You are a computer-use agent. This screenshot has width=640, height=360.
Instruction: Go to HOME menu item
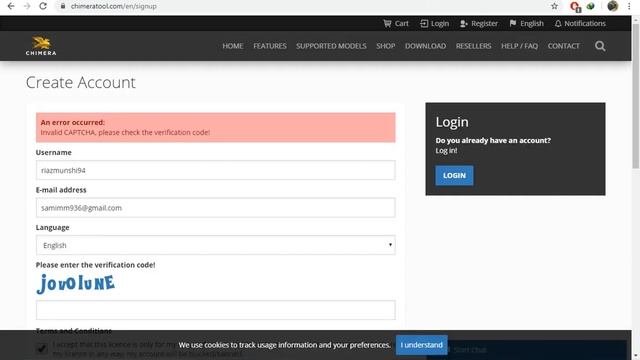tap(233, 46)
